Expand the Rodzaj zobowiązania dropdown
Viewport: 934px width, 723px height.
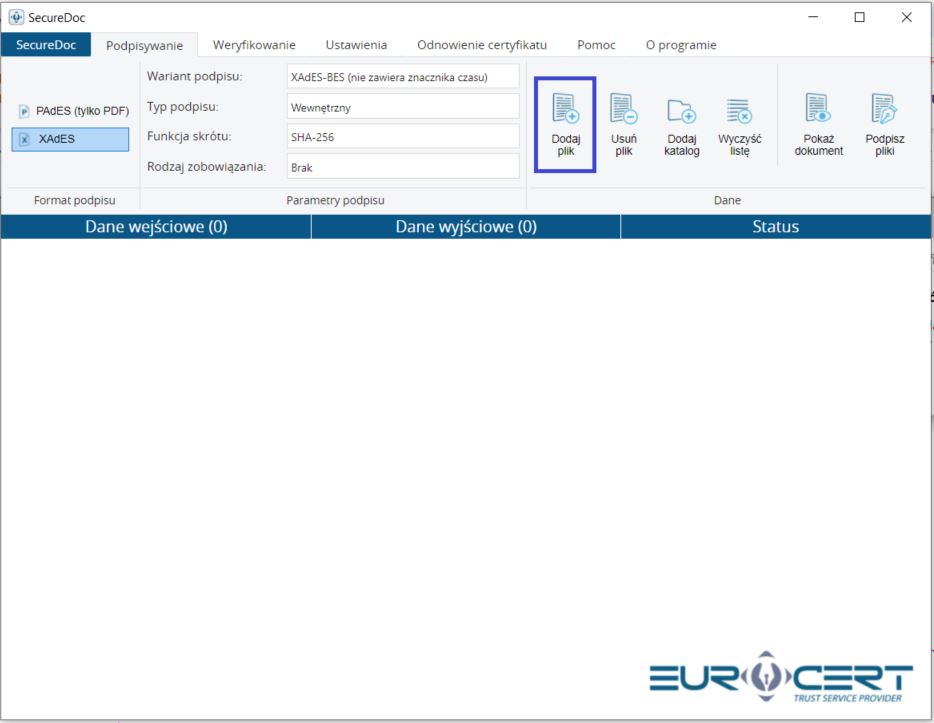point(403,167)
